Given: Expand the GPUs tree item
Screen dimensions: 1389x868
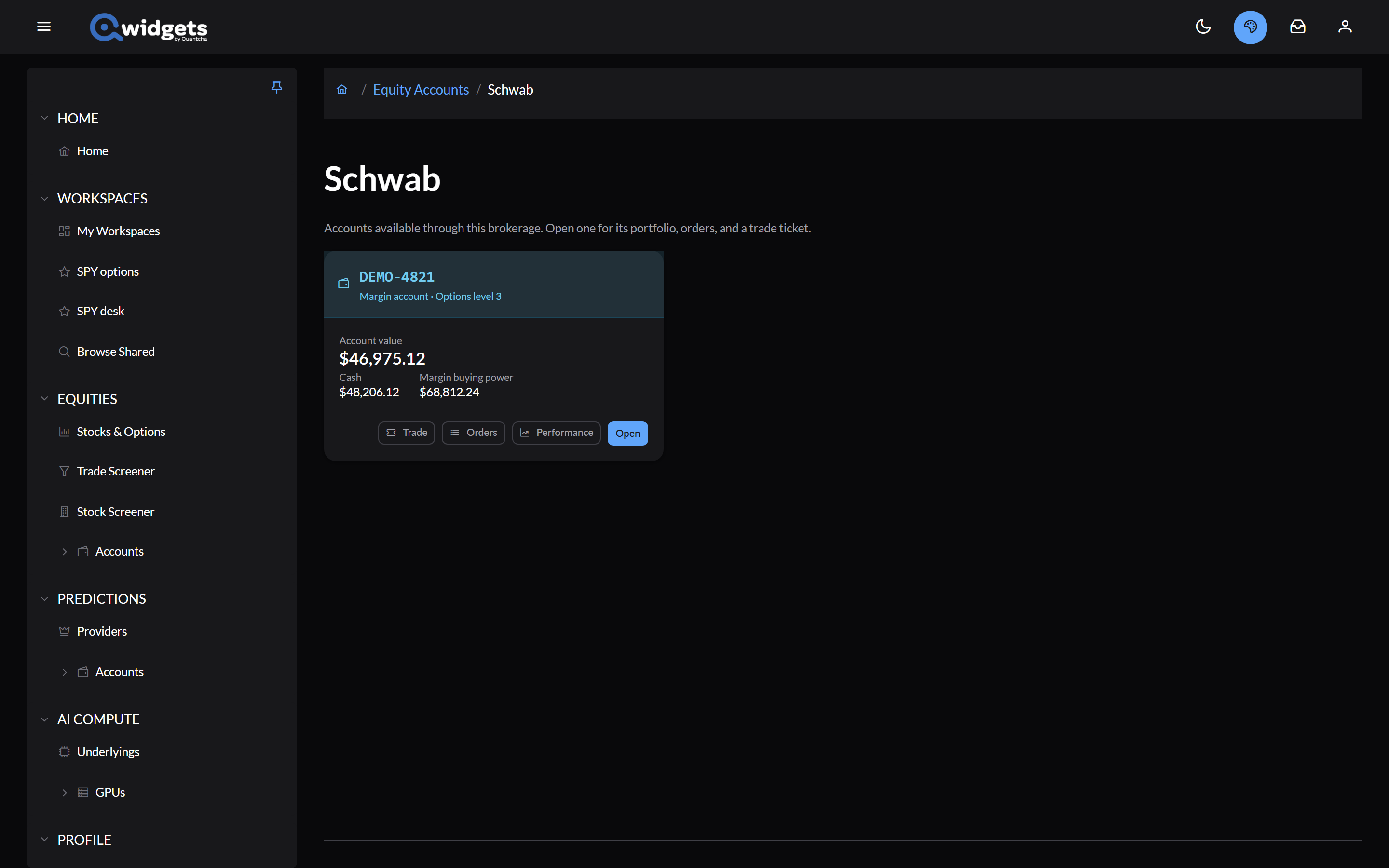Looking at the screenshot, I should 64,793.
